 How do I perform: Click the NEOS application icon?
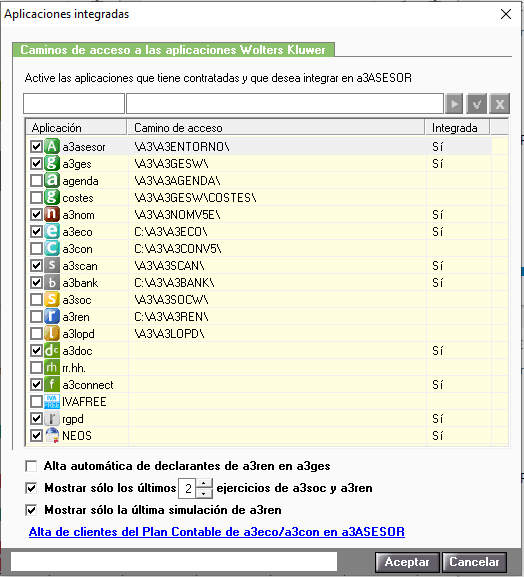point(52,435)
